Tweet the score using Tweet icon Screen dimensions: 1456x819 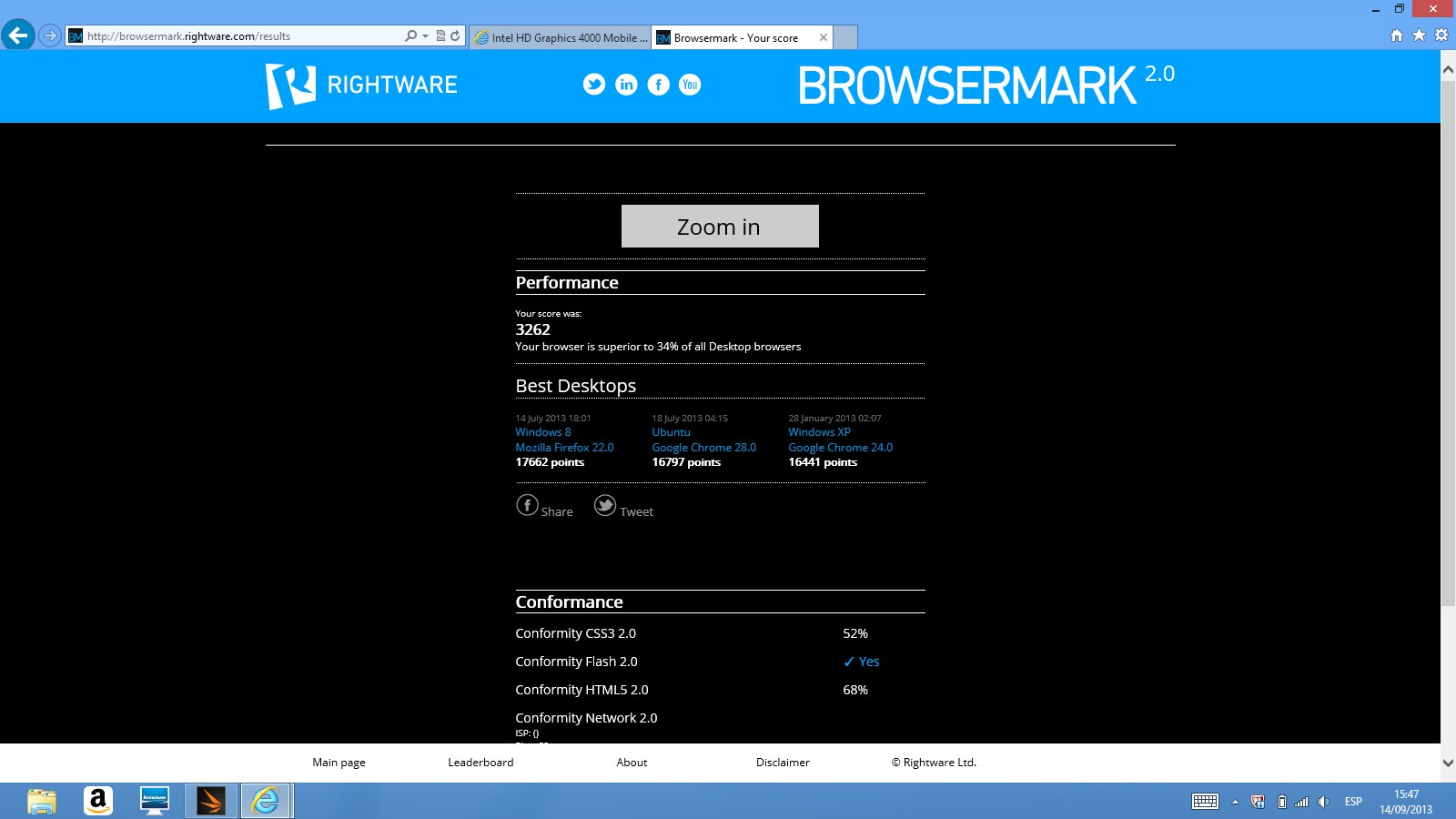pyautogui.click(x=605, y=505)
